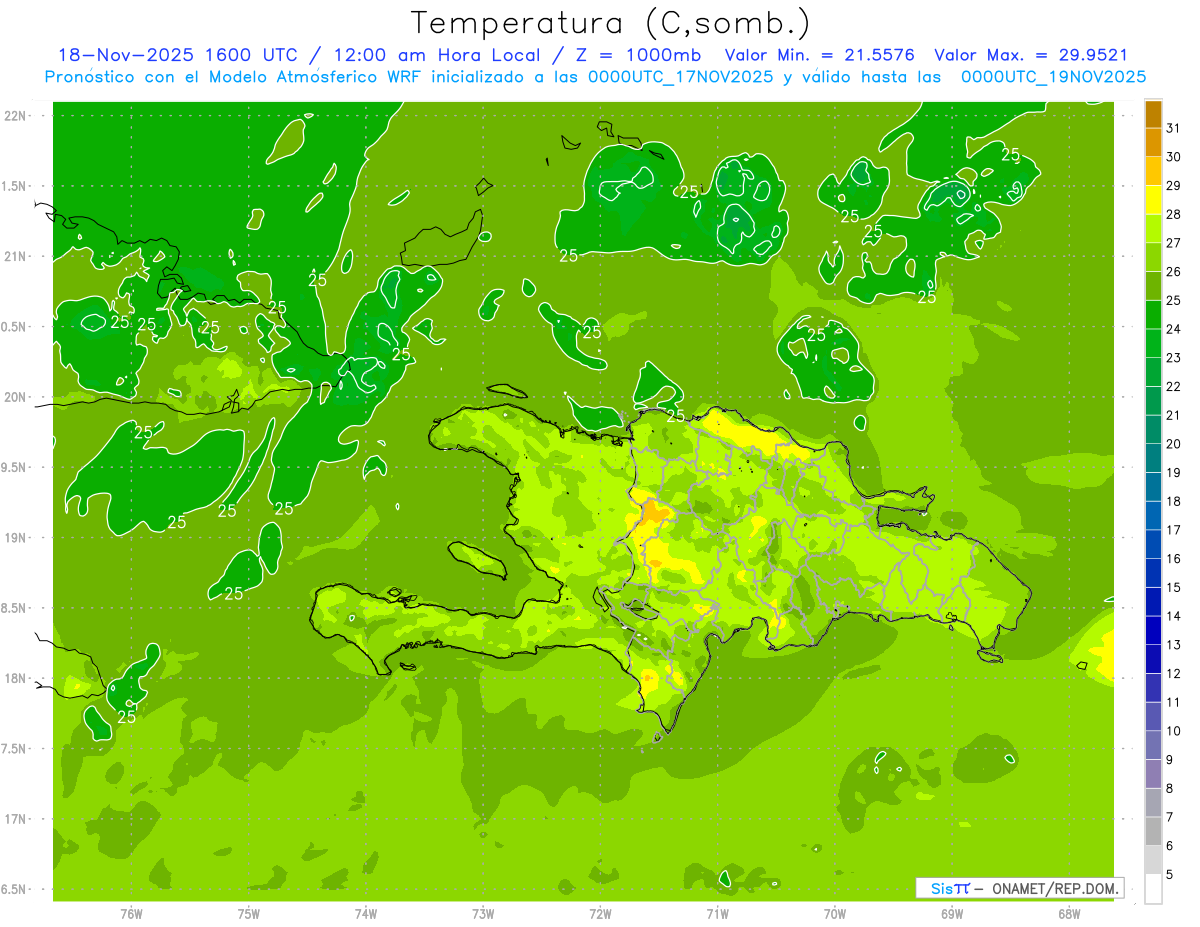Click the '75W' longitude label
The height and width of the screenshot is (927, 1200).
(x=249, y=914)
